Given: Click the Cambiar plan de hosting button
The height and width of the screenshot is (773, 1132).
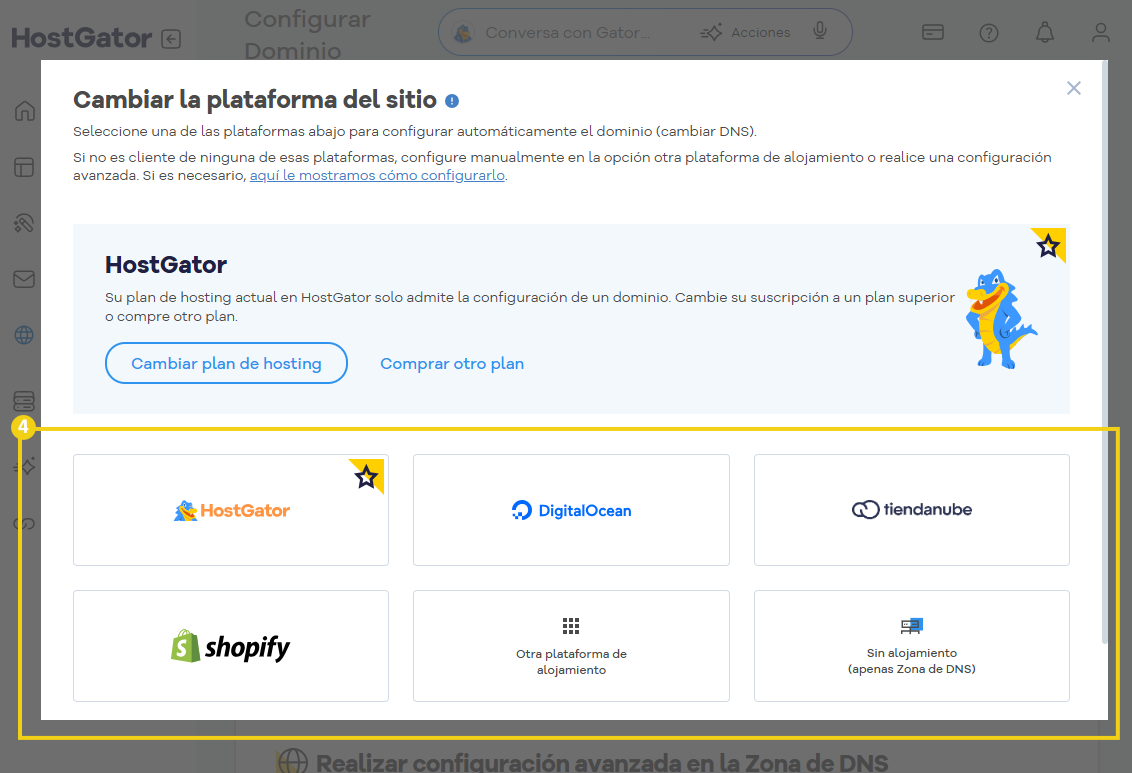Looking at the screenshot, I should pyautogui.click(x=226, y=363).
